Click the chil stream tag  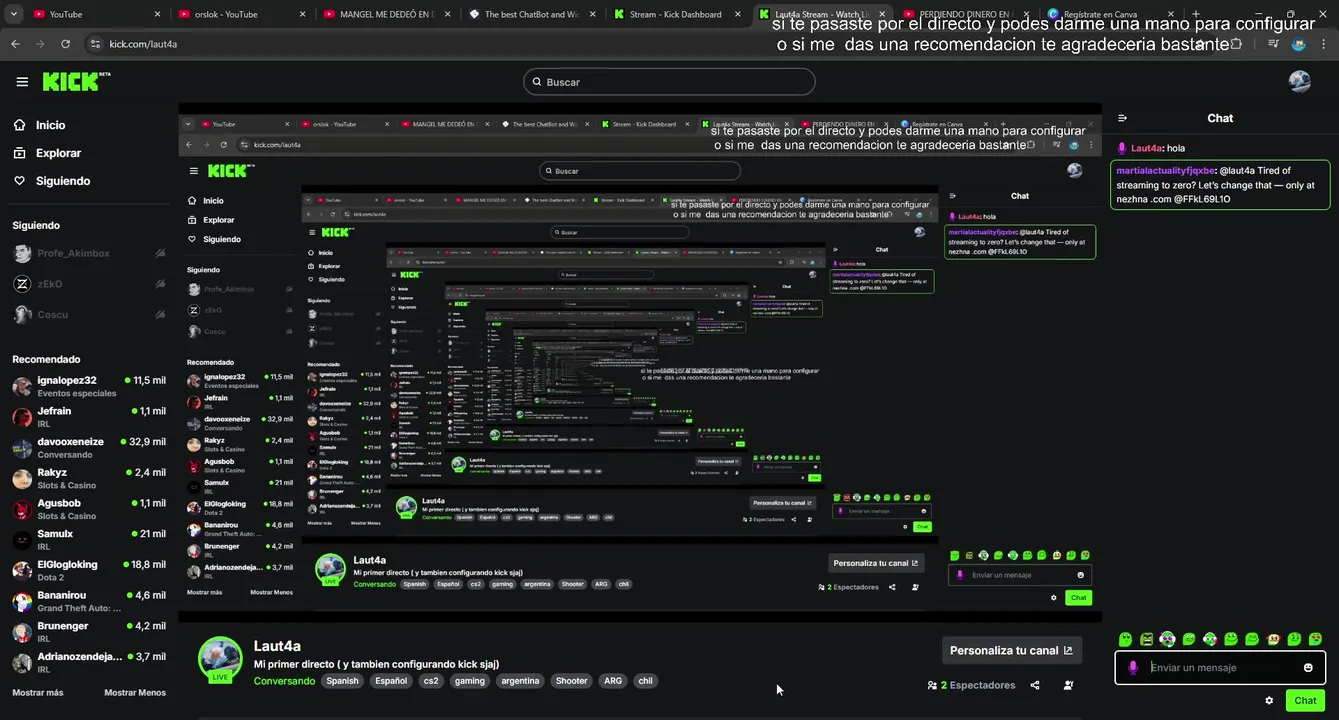pos(645,681)
